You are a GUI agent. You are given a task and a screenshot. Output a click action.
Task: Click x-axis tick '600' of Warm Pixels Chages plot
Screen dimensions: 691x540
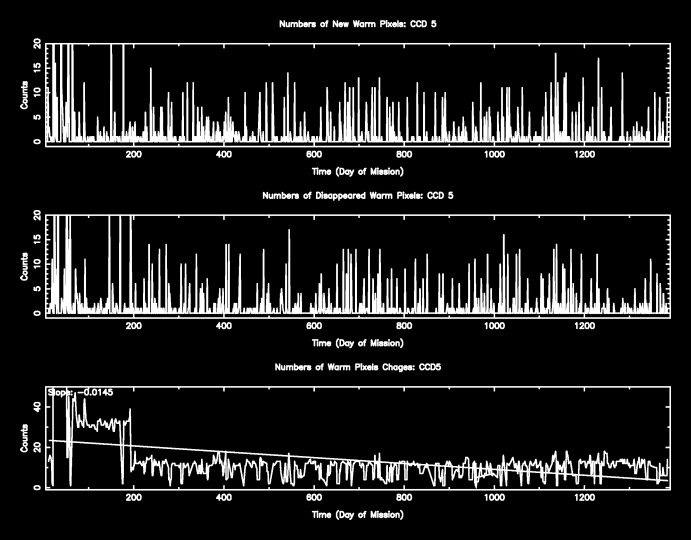tap(314, 498)
